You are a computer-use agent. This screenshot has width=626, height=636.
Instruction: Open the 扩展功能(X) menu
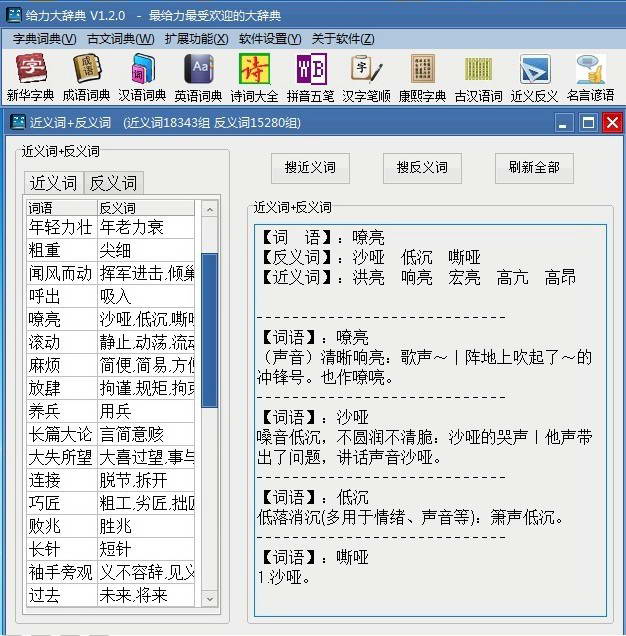(x=196, y=39)
